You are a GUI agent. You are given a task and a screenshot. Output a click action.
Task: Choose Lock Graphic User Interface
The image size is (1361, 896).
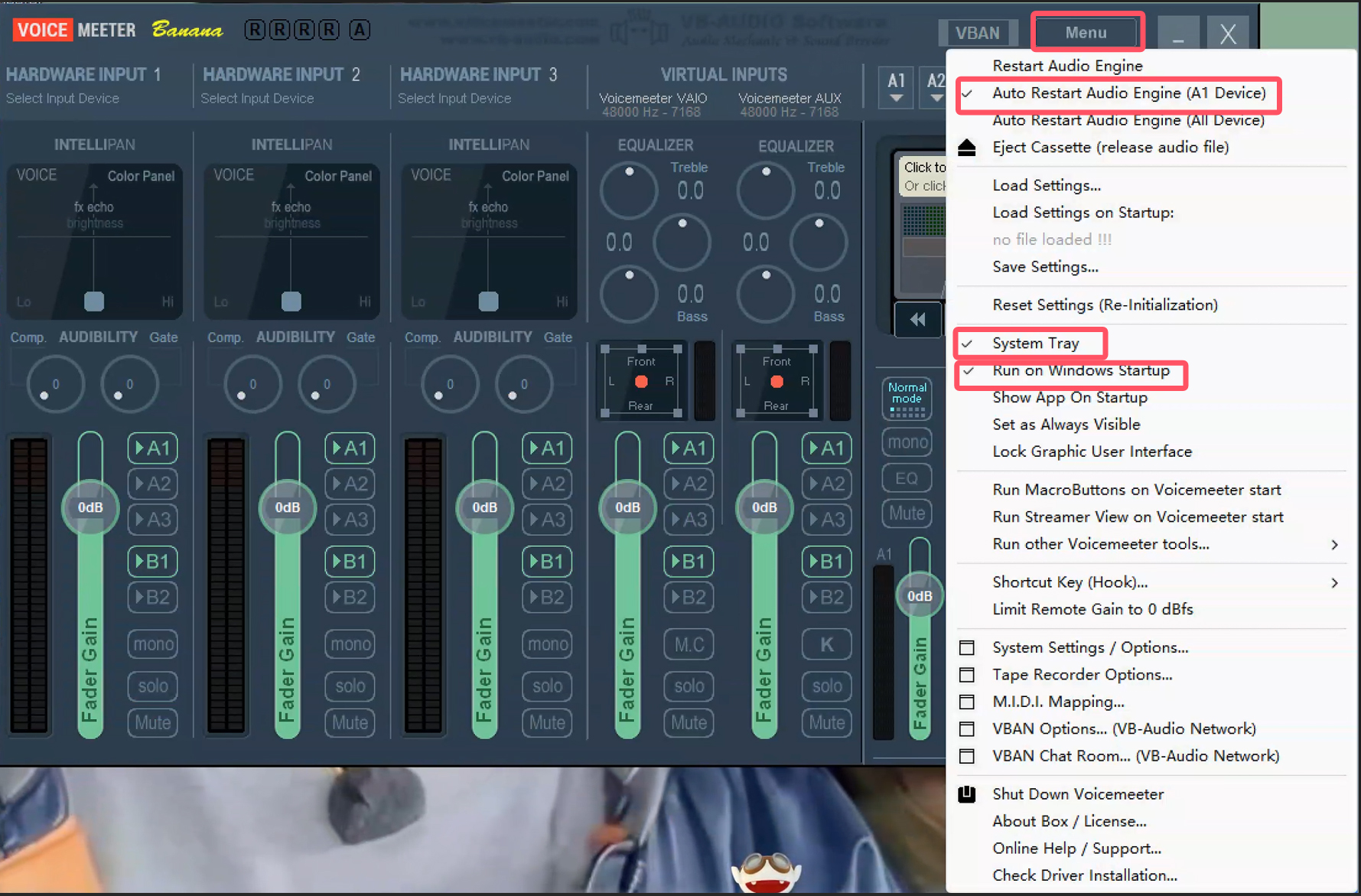tap(1092, 452)
